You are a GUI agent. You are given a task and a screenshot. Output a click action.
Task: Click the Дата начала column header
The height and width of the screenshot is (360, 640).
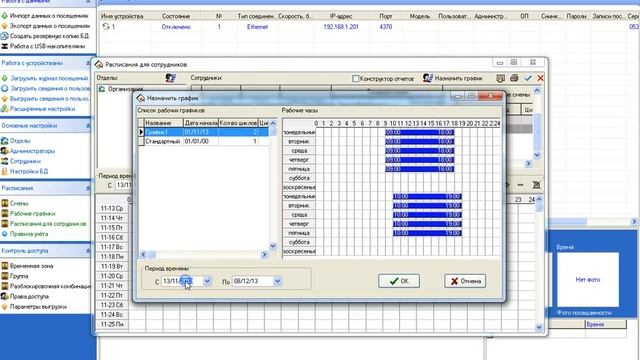coord(201,123)
